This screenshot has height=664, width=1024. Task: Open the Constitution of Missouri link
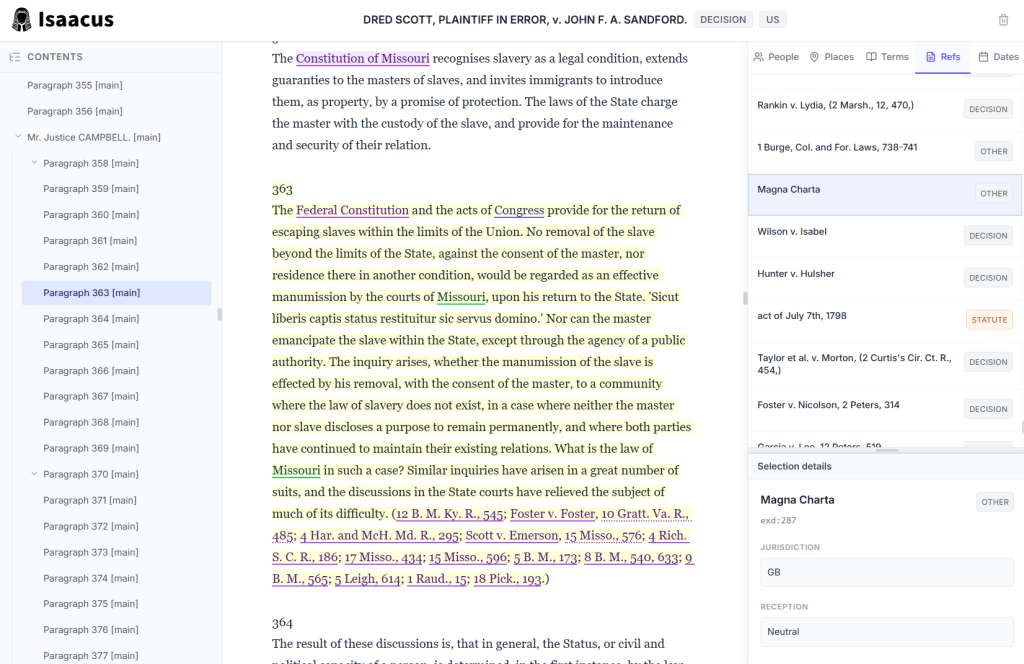click(x=362, y=59)
